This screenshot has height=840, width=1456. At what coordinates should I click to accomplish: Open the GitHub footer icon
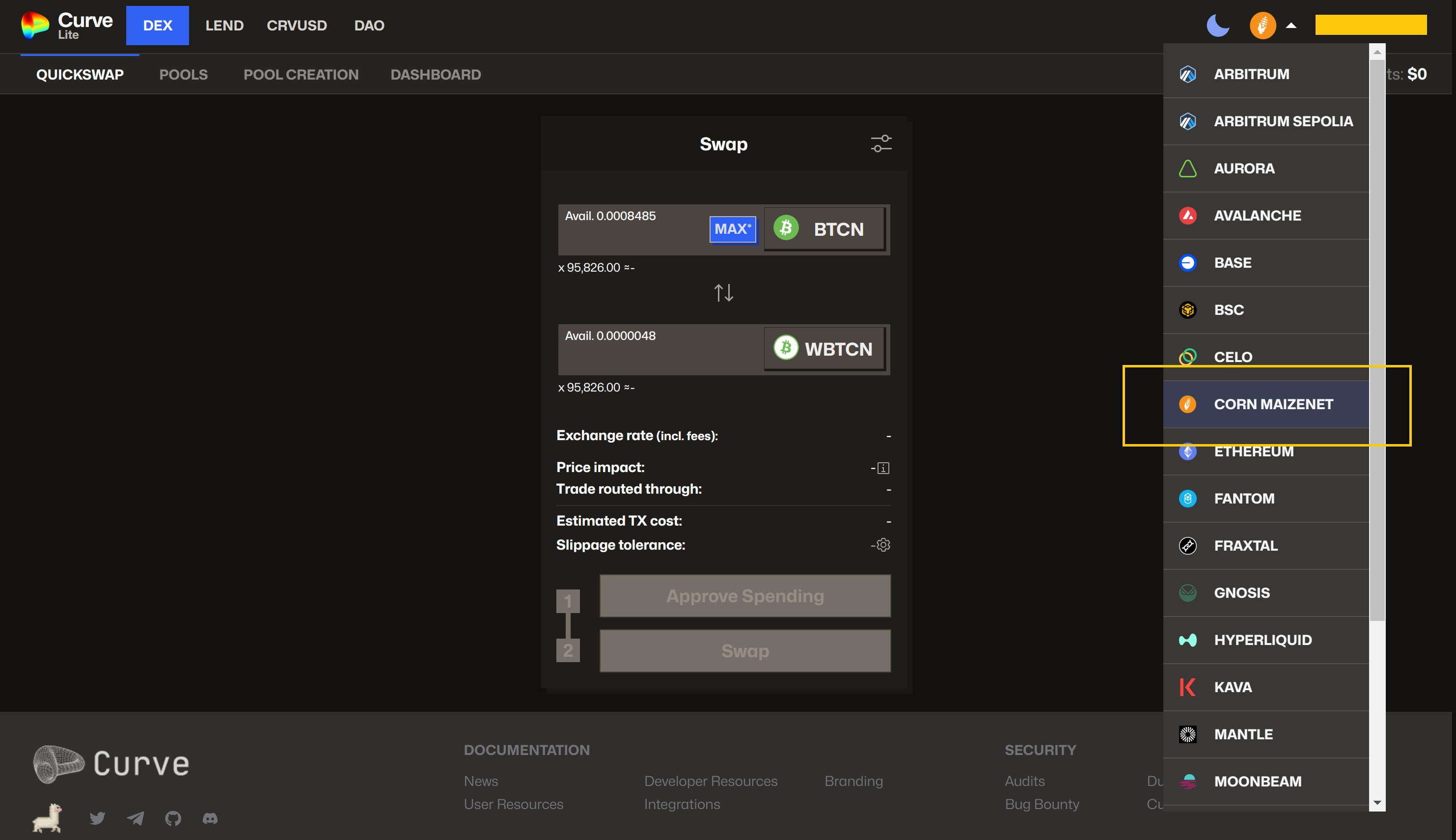173,818
